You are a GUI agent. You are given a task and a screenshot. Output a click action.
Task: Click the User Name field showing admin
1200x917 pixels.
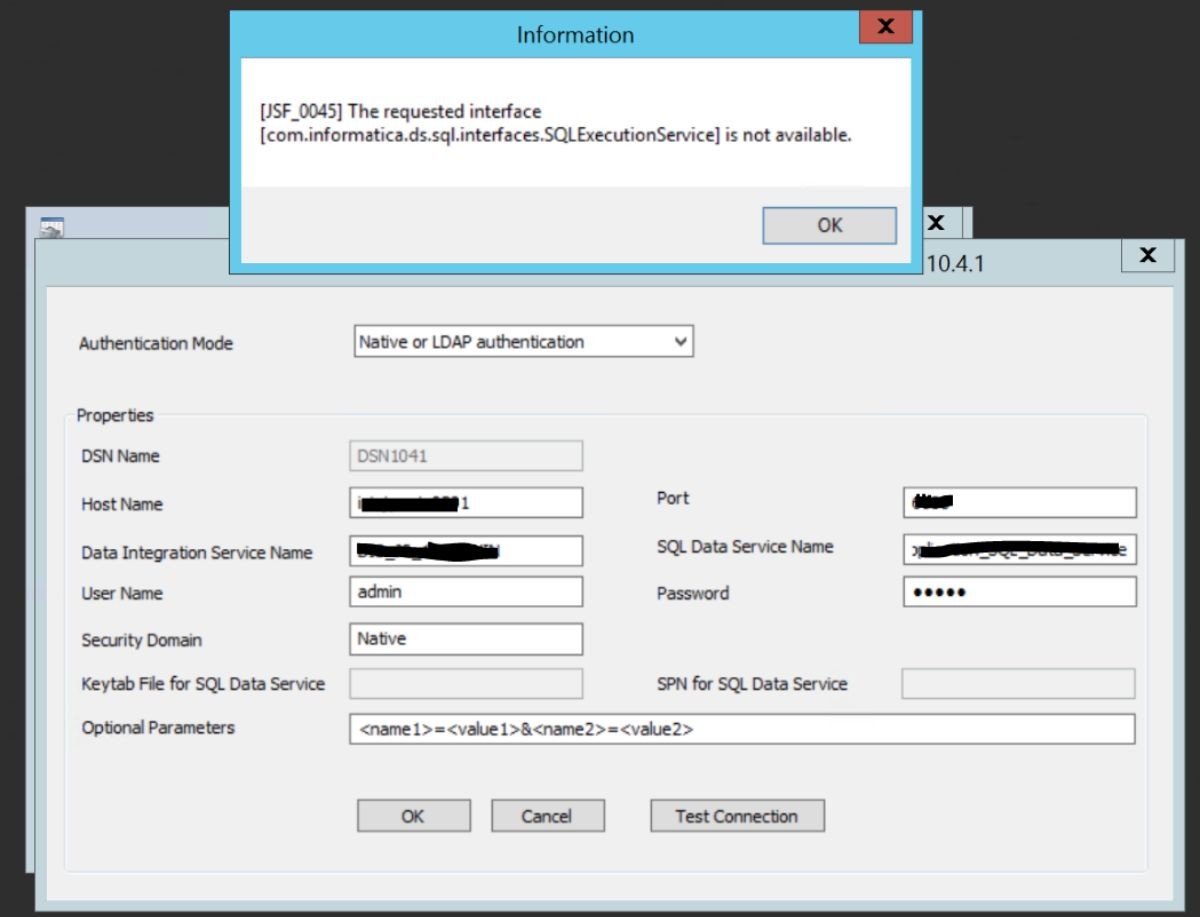[x=465, y=591]
